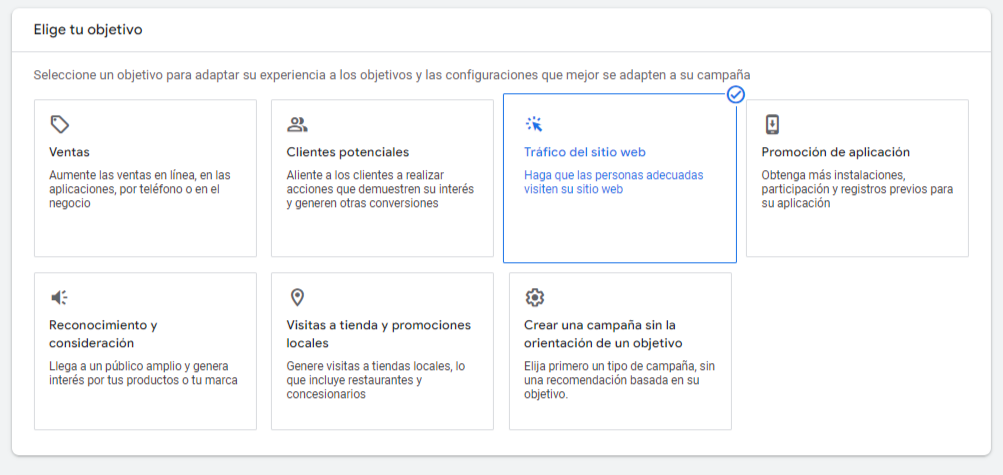Screen dimensions: 1003x475
Task: Click the gear icon for campaign without objective
Action: (x=535, y=297)
